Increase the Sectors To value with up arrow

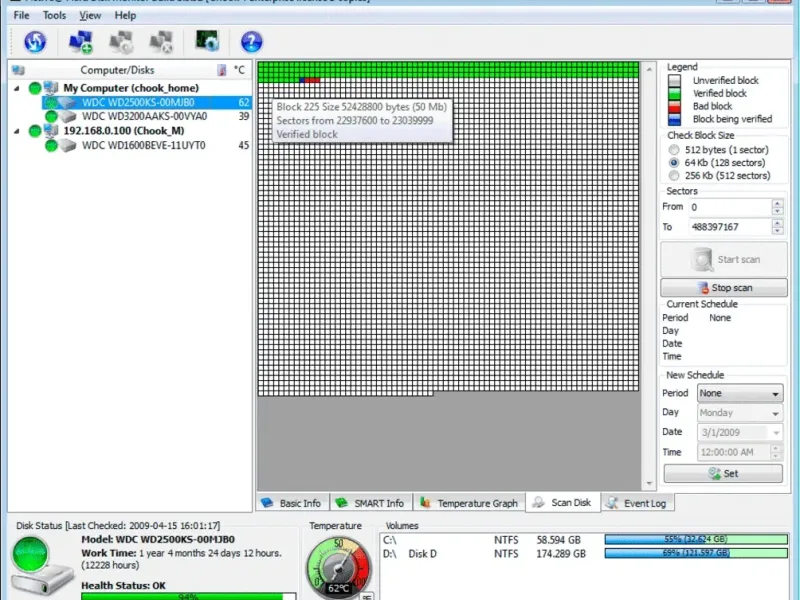point(778,223)
